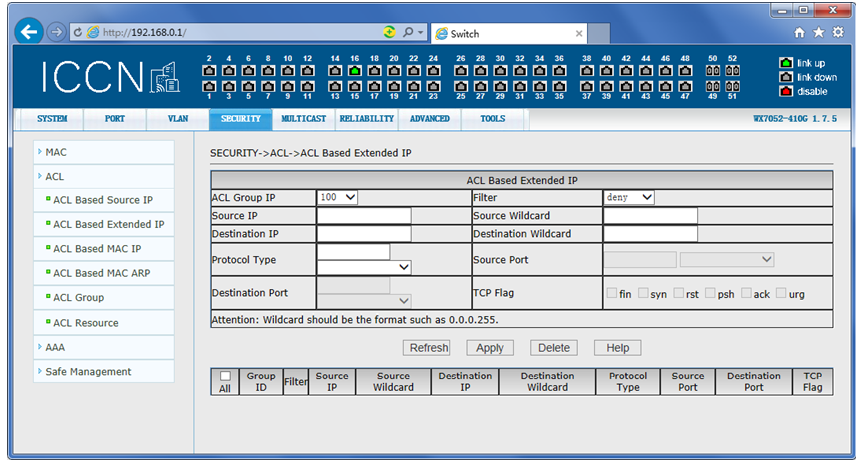Click the Apply button
The height and width of the screenshot is (461, 860).
click(x=490, y=348)
